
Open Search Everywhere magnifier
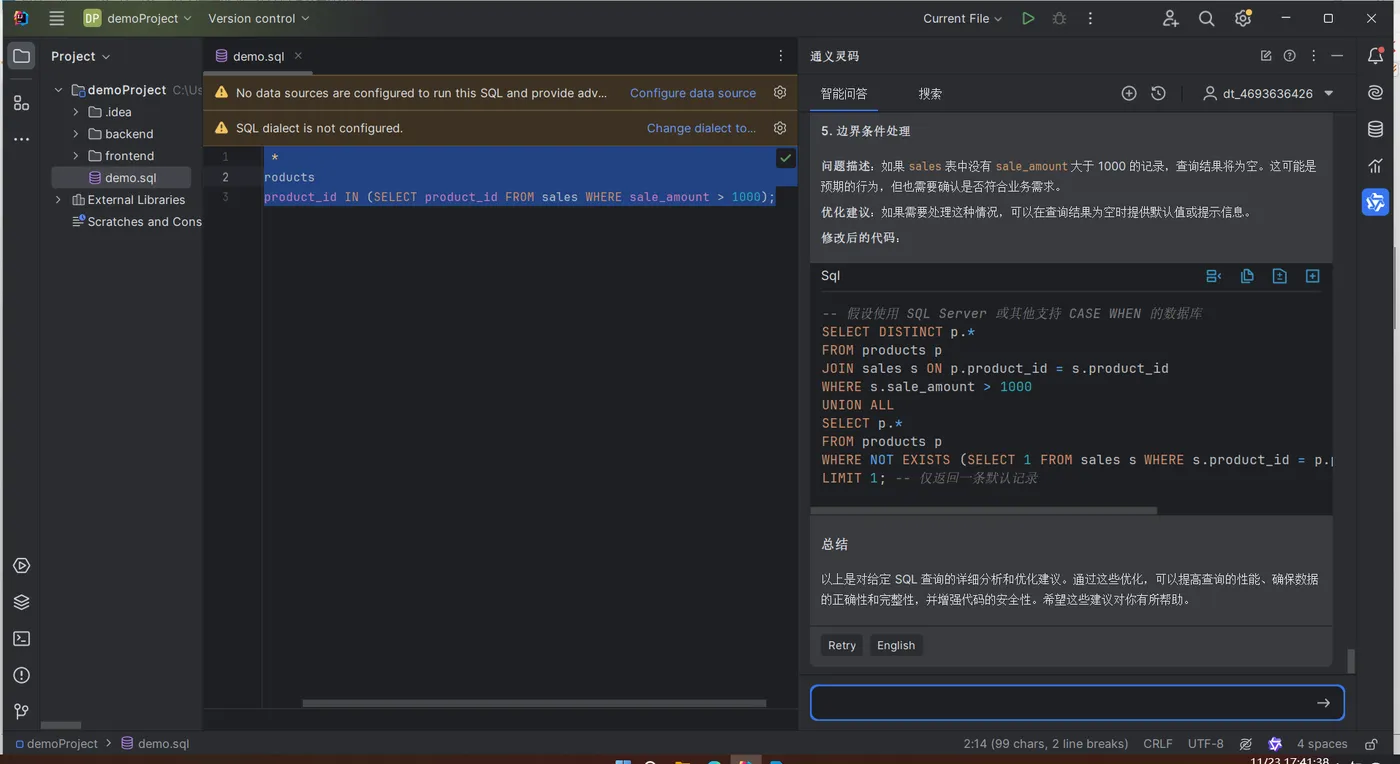tap(1207, 18)
